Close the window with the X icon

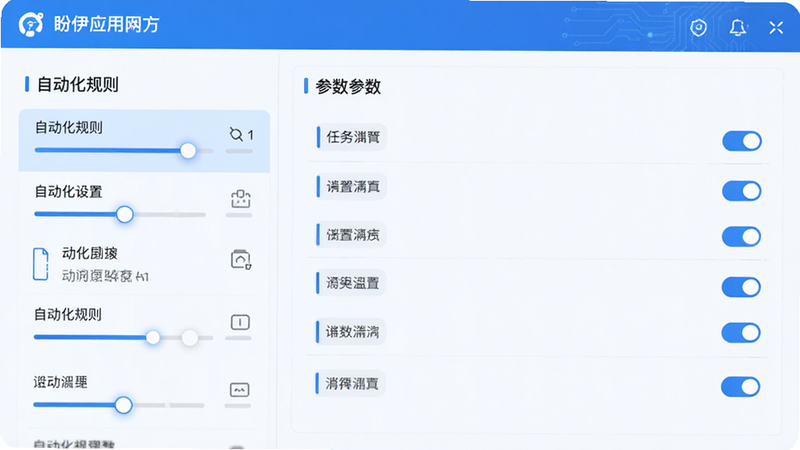click(x=776, y=28)
